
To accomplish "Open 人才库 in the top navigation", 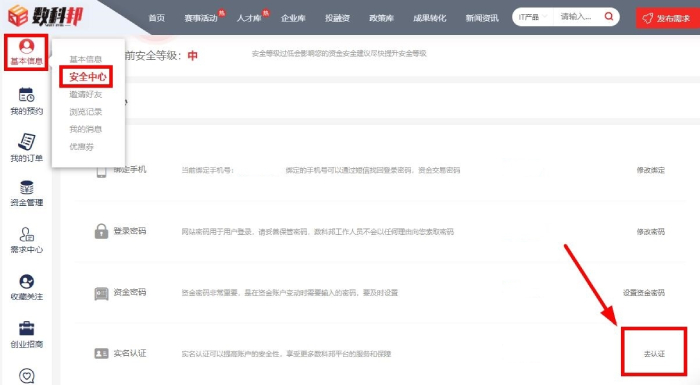I will pyautogui.click(x=249, y=18).
